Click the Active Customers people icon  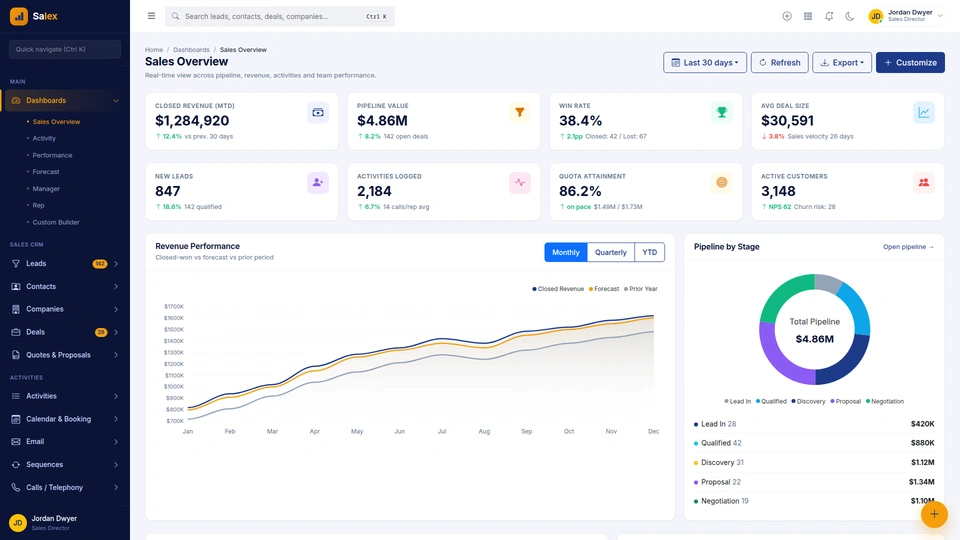point(924,182)
